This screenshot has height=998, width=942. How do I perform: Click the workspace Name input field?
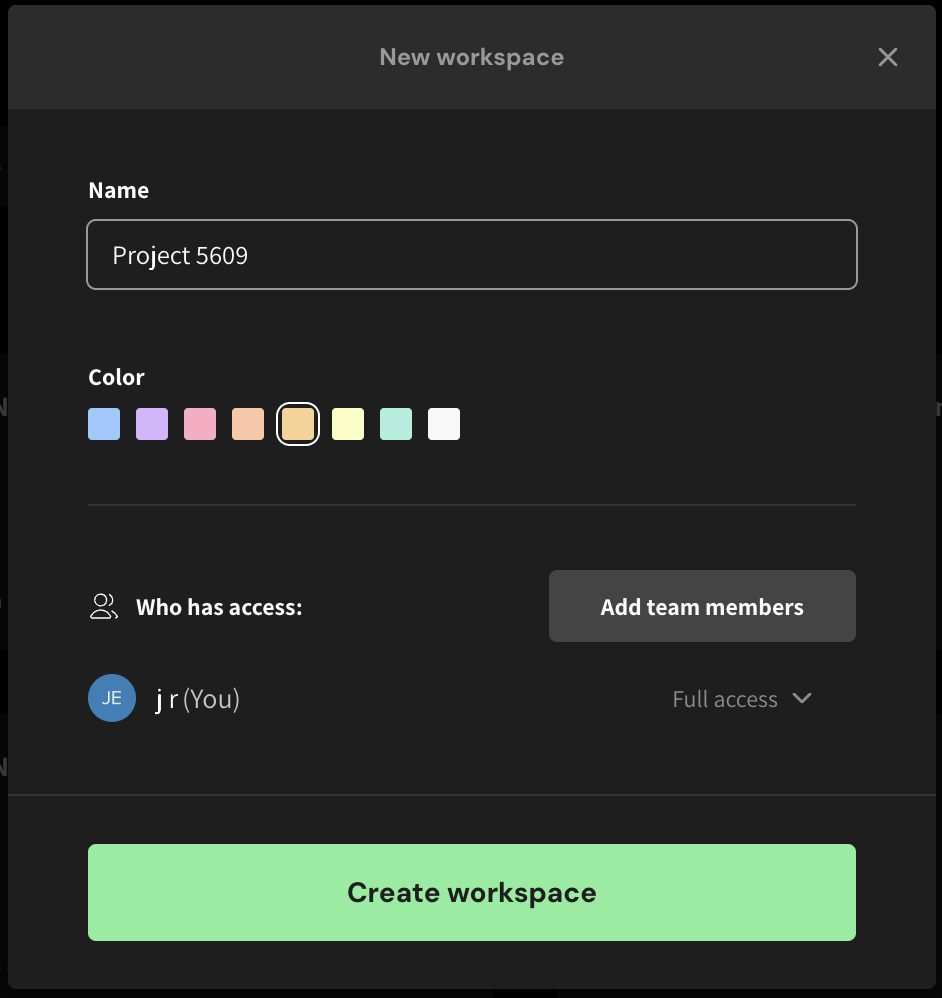tap(472, 255)
